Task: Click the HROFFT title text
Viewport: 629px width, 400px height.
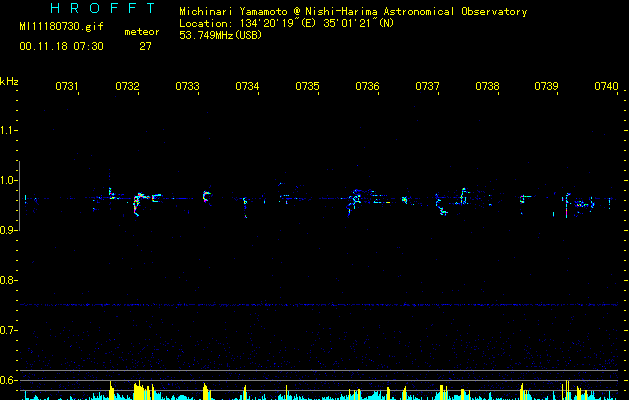Action: tap(103, 8)
